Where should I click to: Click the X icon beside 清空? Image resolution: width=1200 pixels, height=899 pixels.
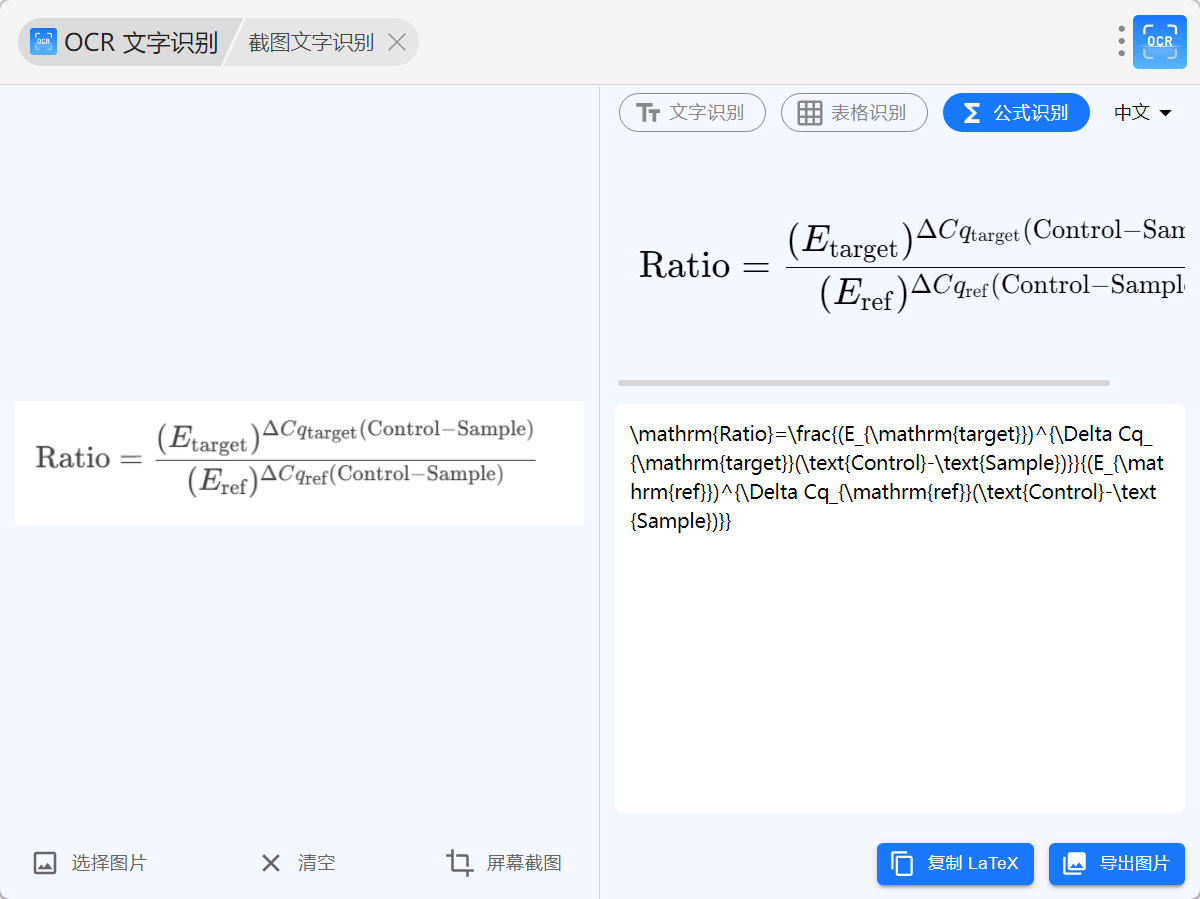[x=271, y=863]
